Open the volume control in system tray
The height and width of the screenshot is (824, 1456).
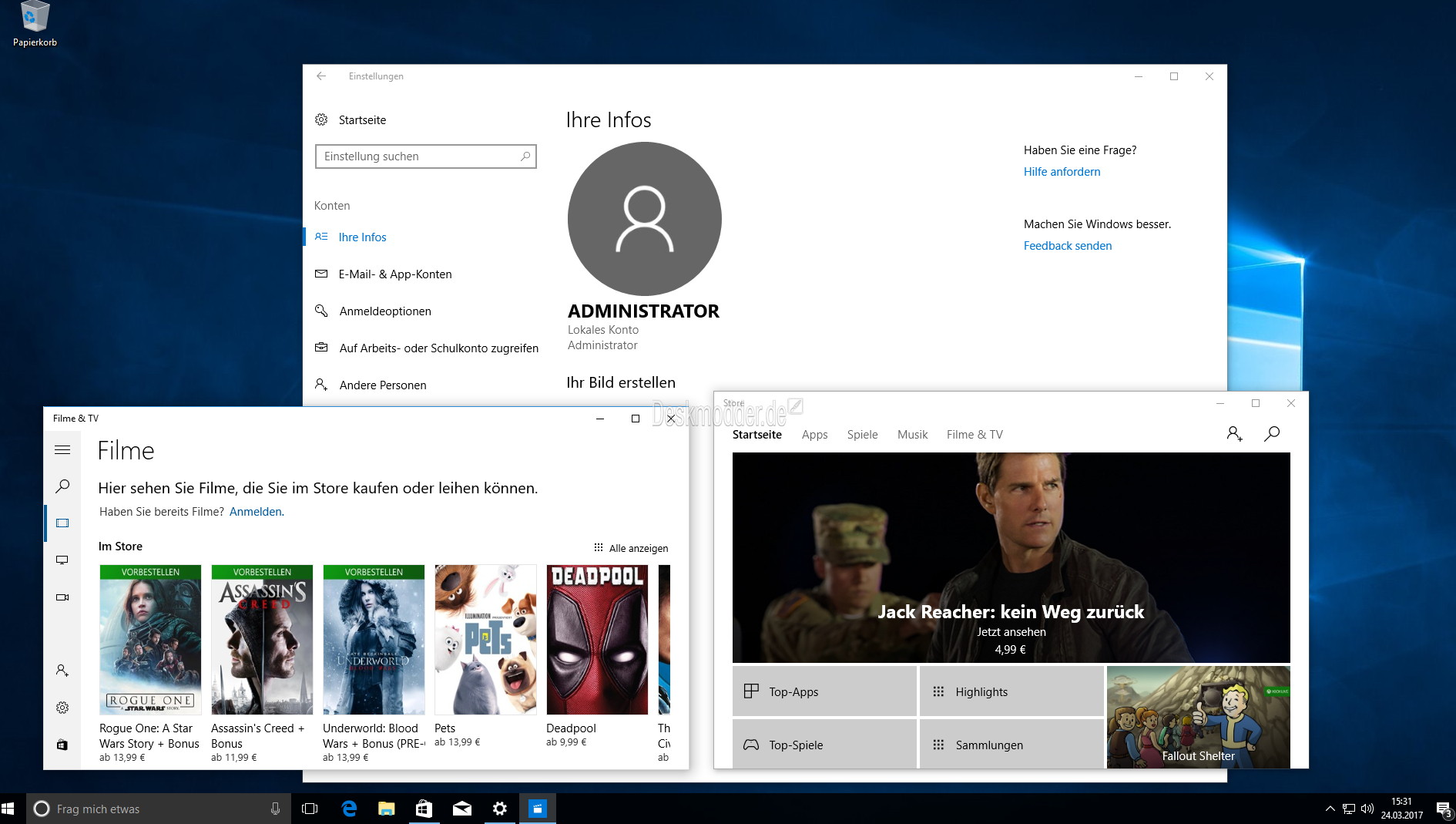point(1367,809)
